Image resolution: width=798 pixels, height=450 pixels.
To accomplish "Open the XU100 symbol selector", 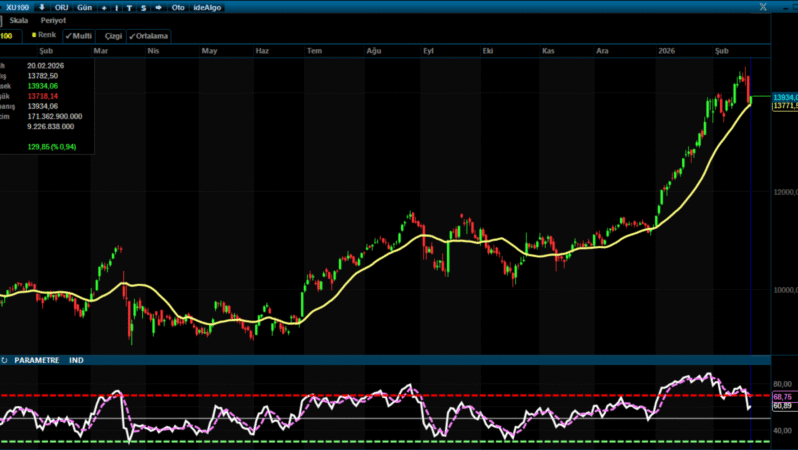I will 18,7.
